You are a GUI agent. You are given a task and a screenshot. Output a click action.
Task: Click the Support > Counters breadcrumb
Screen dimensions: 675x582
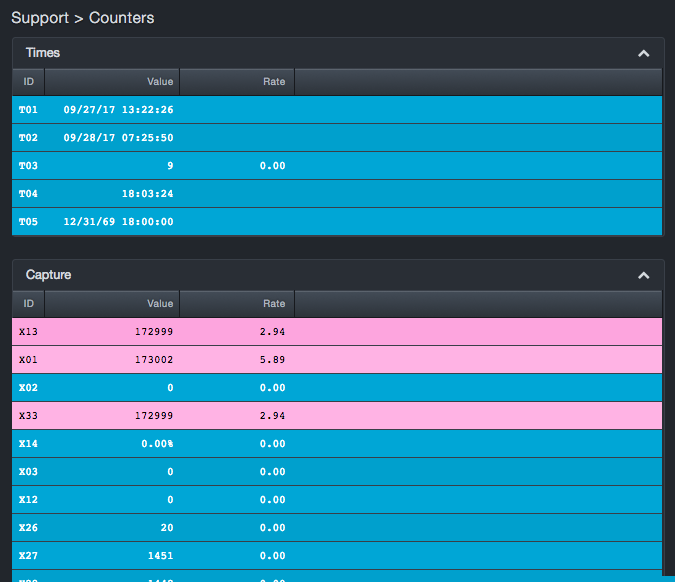pyautogui.click(x=83, y=18)
